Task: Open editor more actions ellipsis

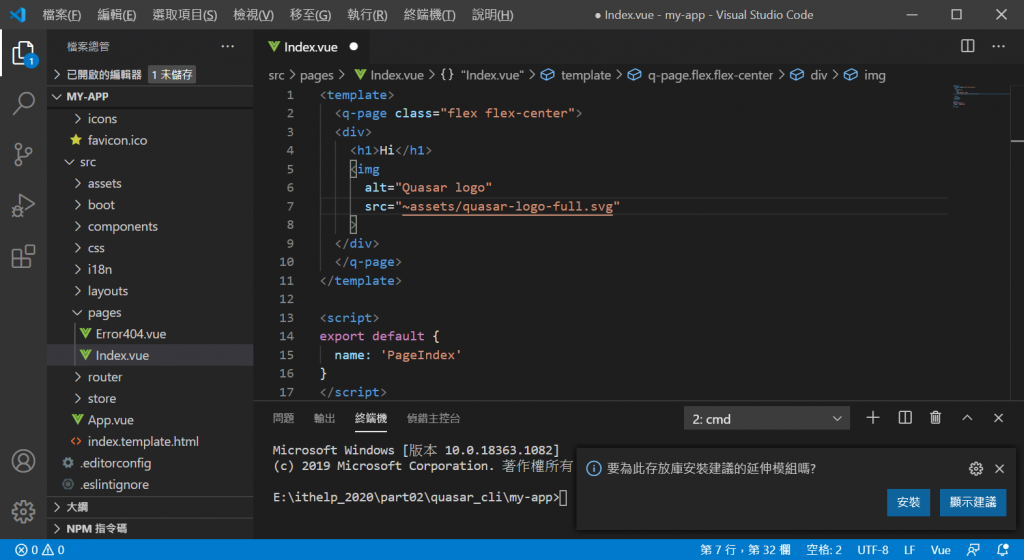Action: tap(999, 46)
